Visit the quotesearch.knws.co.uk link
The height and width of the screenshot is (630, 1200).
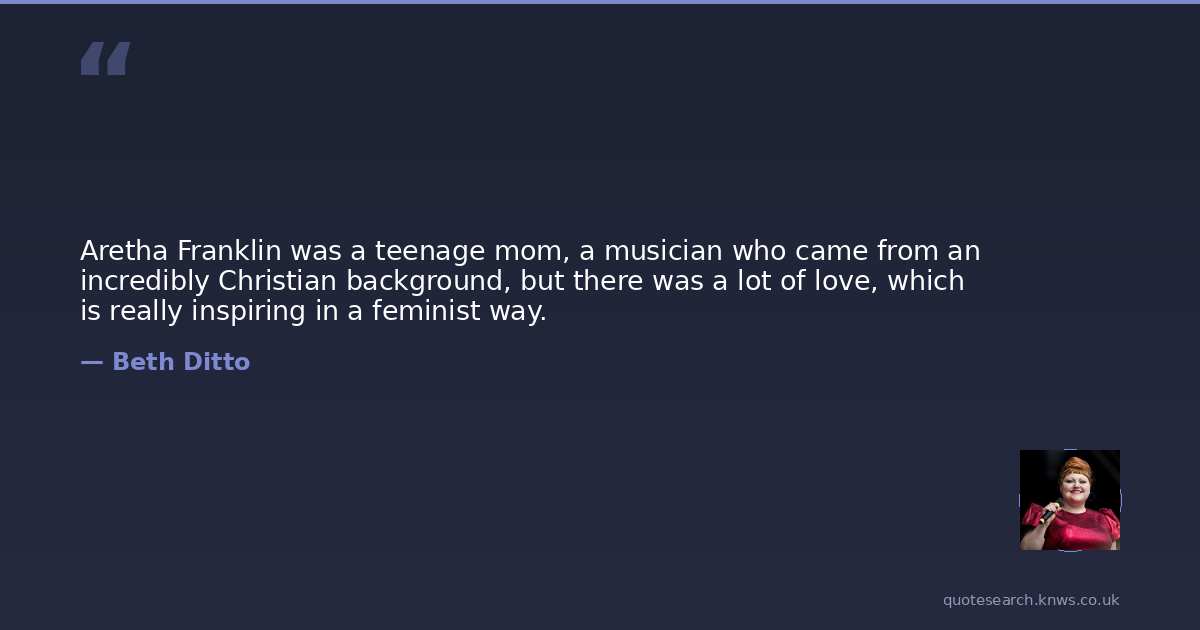click(x=1031, y=600)
